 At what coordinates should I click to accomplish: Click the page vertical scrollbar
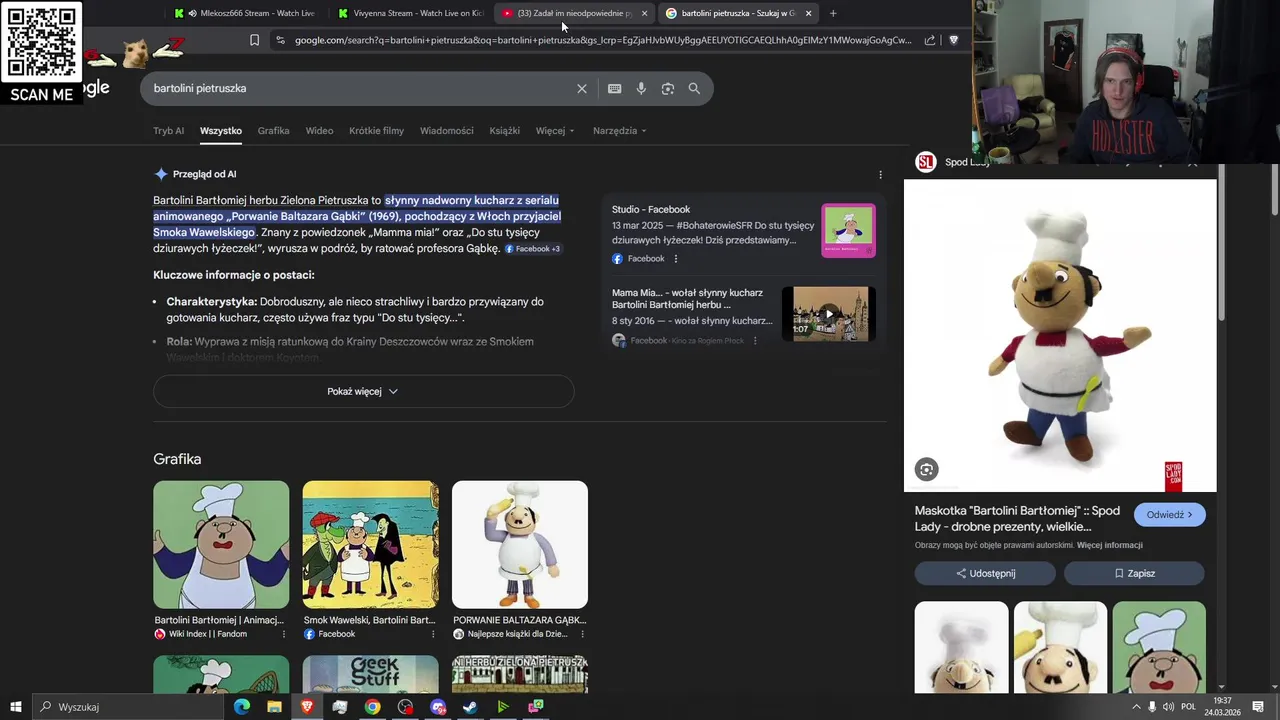(x=1275, y=188)
